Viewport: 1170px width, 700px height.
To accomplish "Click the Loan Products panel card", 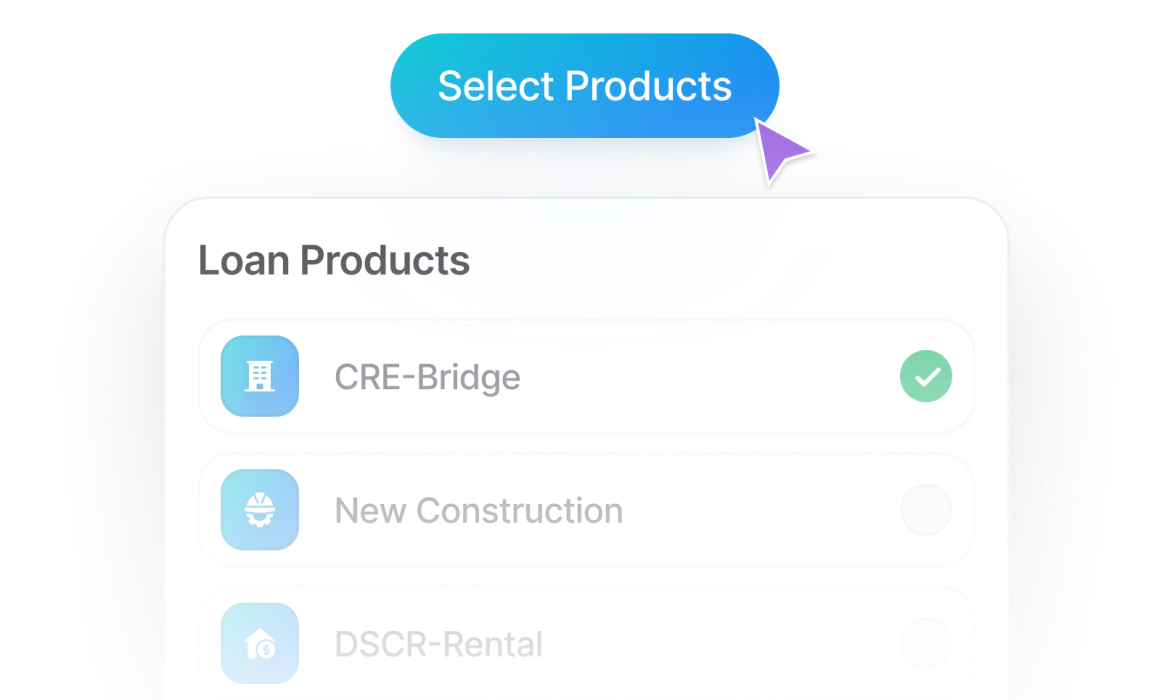I will 585,450.
